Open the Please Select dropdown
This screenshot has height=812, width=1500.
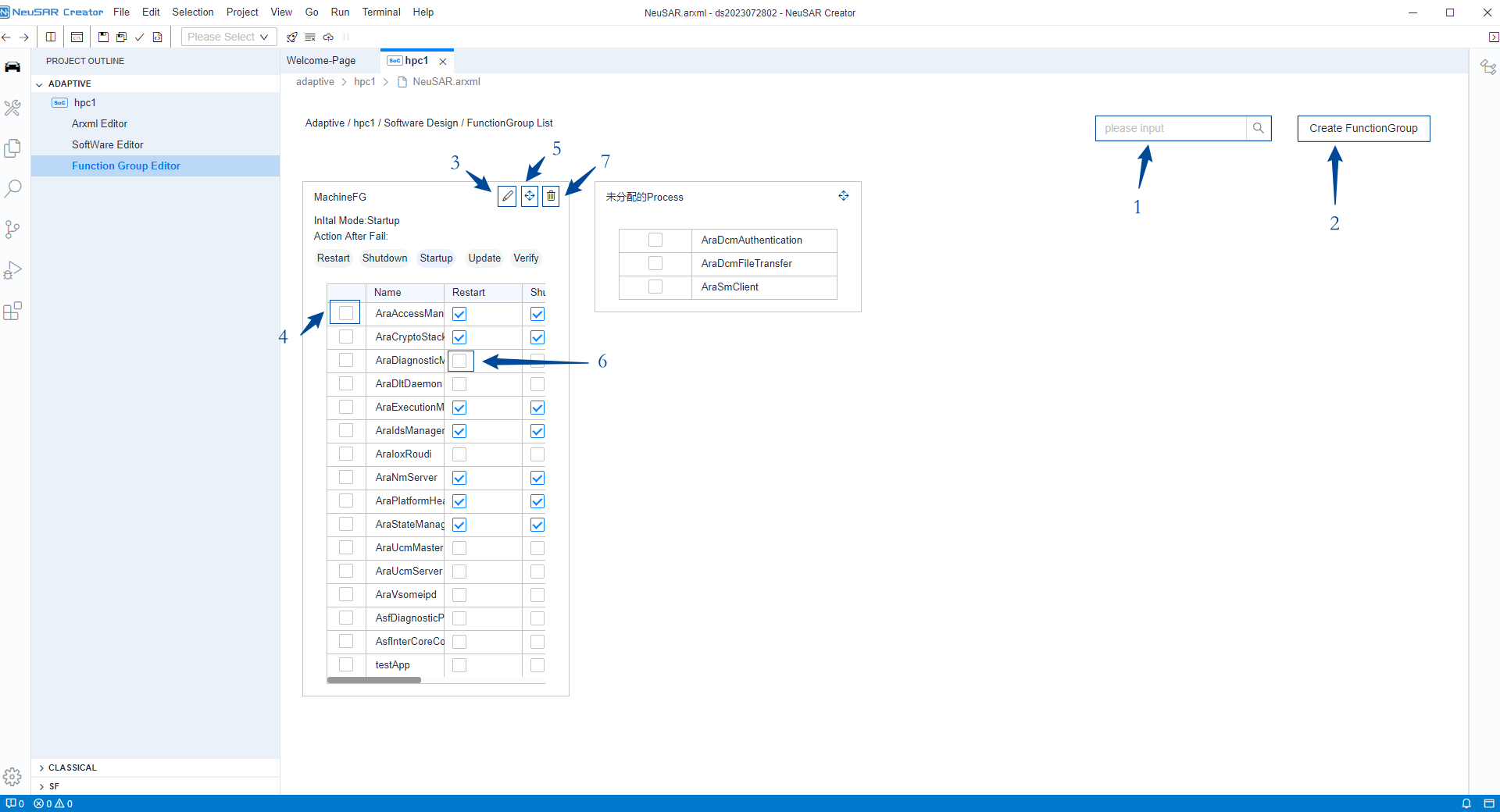coord(228,37)
